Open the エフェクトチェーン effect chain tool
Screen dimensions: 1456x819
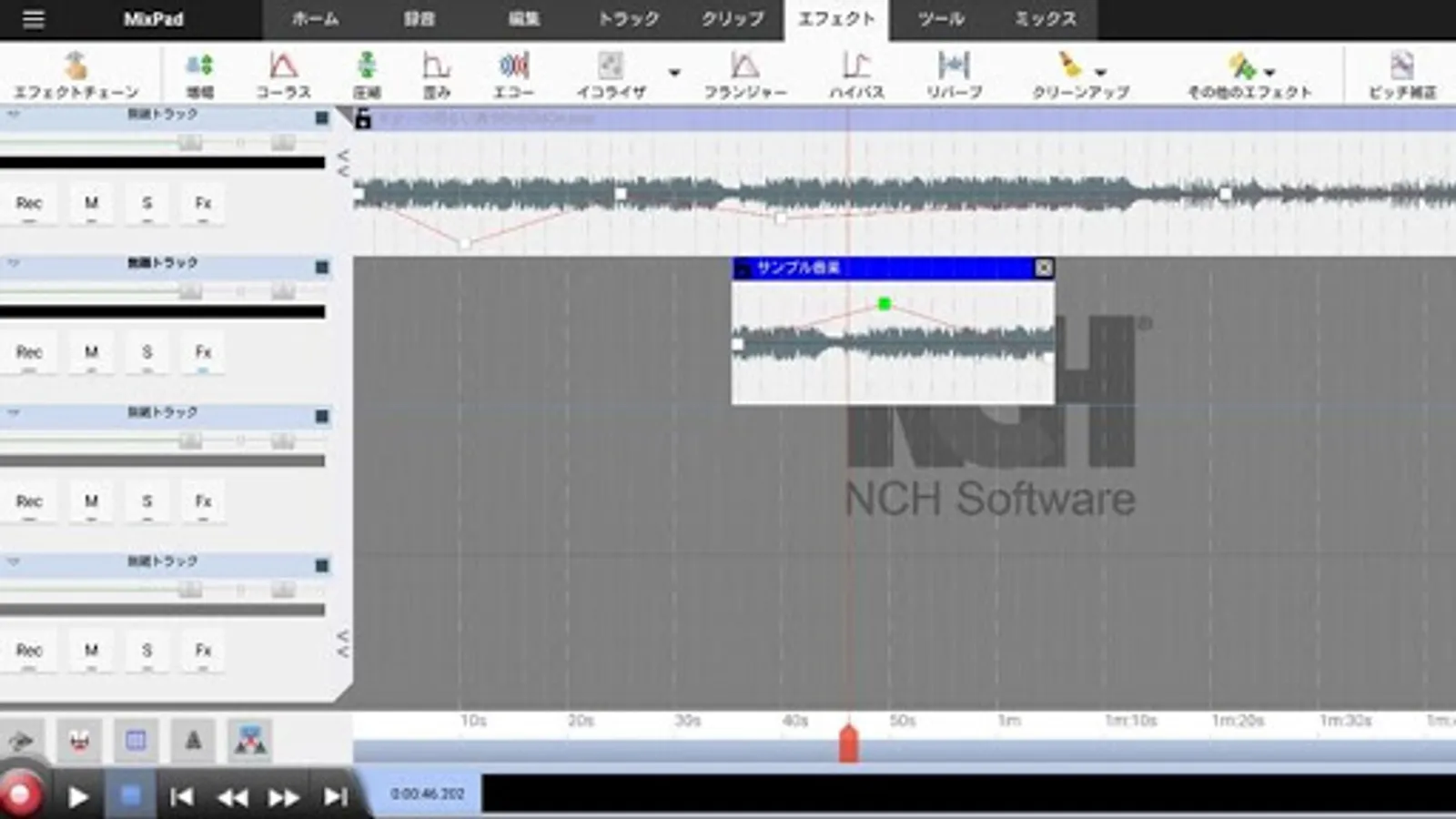click(76, 75)
